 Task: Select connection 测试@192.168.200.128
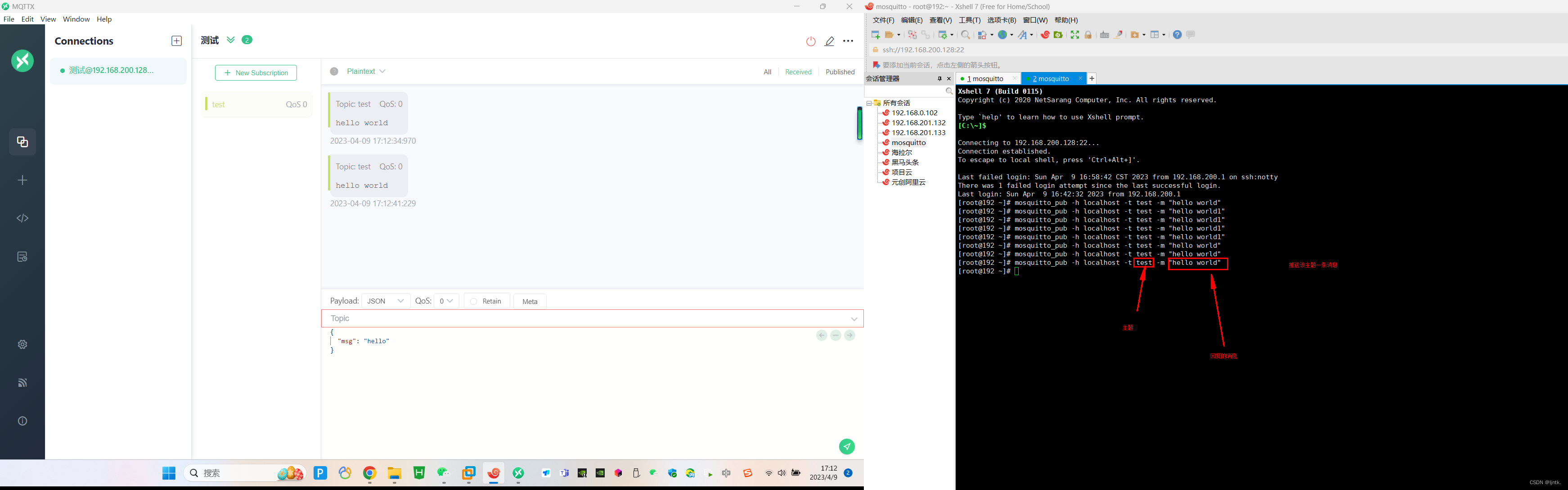[x=118, y=71]
